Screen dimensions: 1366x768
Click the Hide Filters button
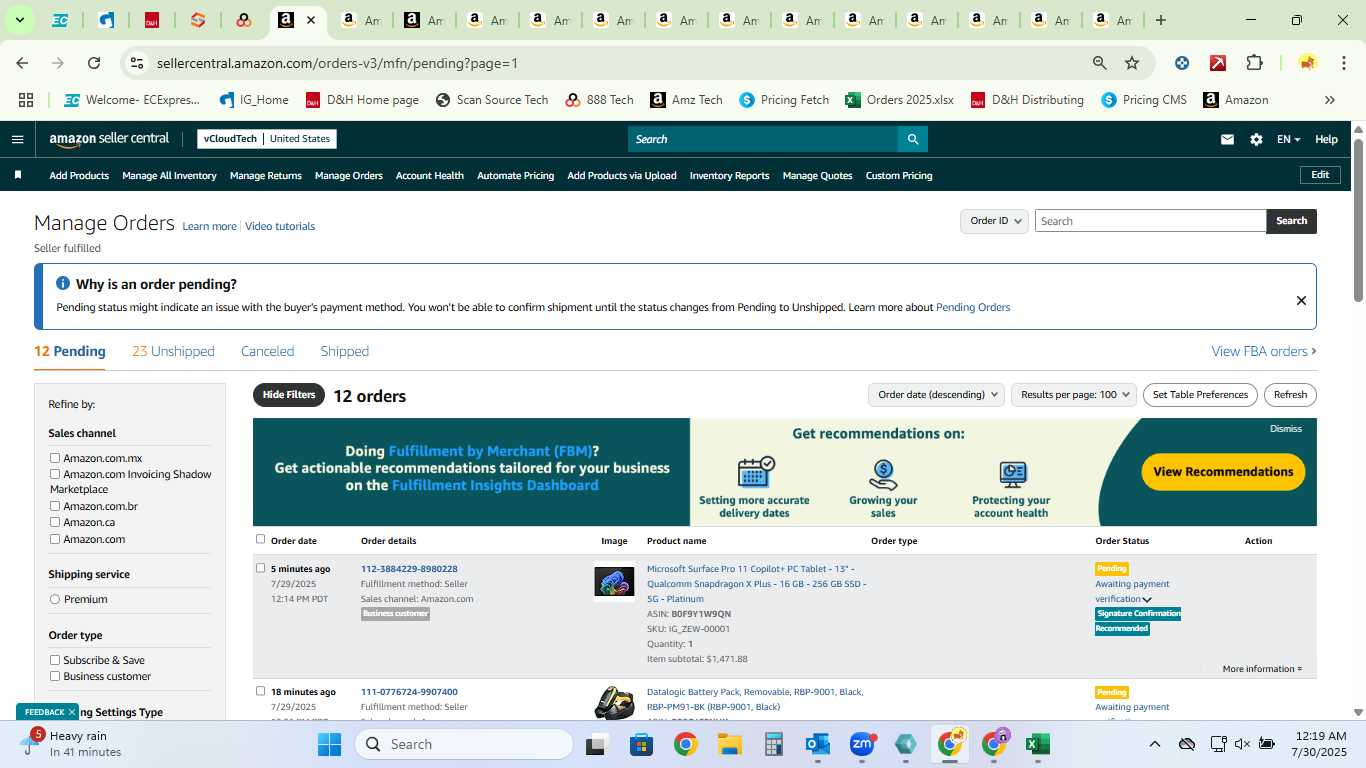tap(289, 395)
